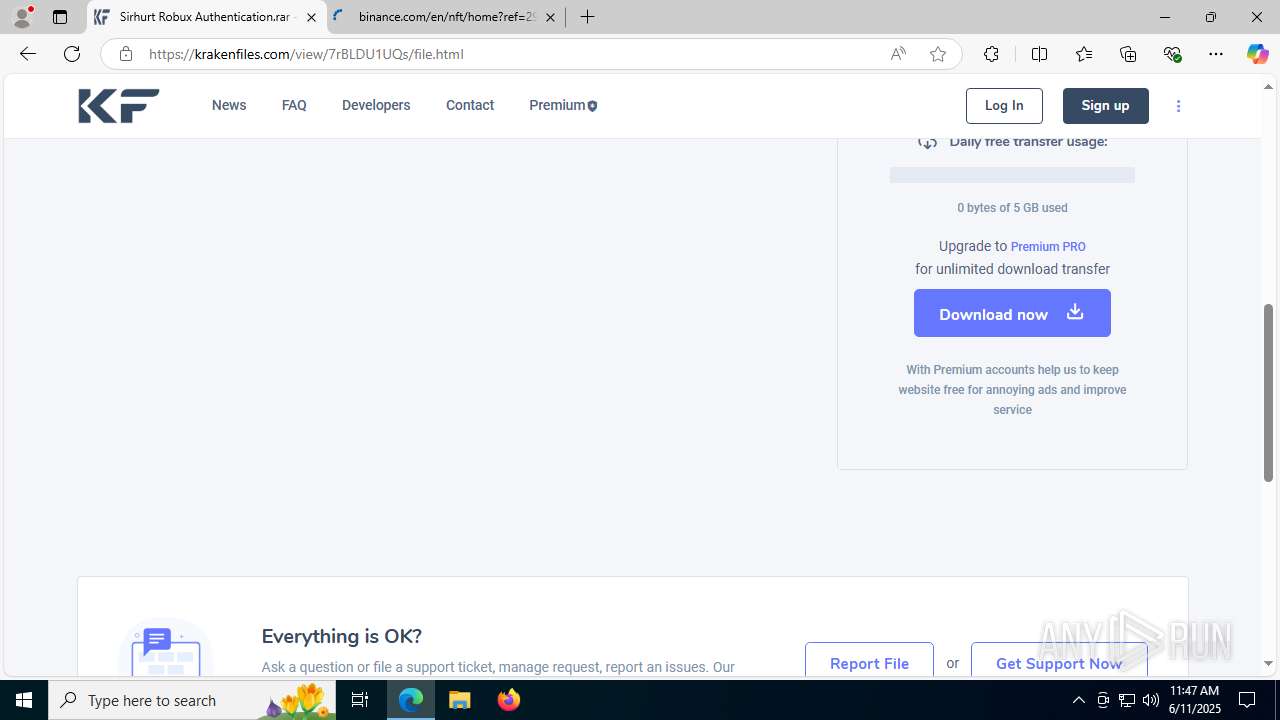
Task: Open the Extensions puzzle icon
Action: tap(991, 54)
